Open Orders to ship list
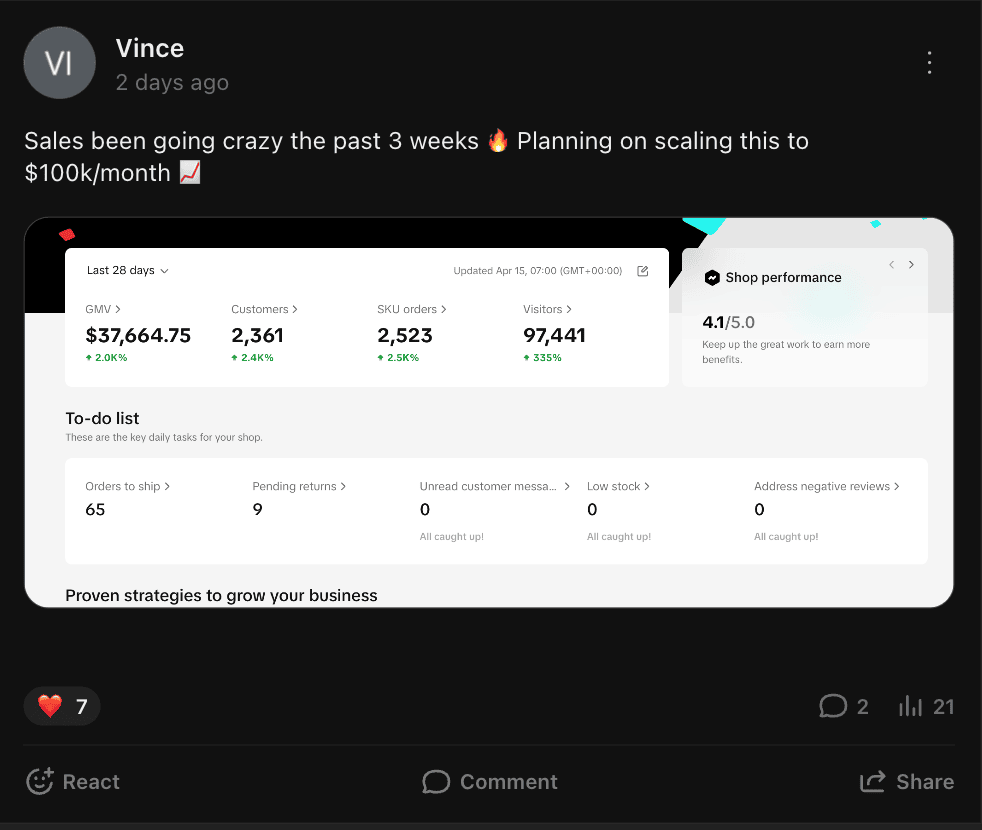Screen dimensions: 982x830 [127, 487]
